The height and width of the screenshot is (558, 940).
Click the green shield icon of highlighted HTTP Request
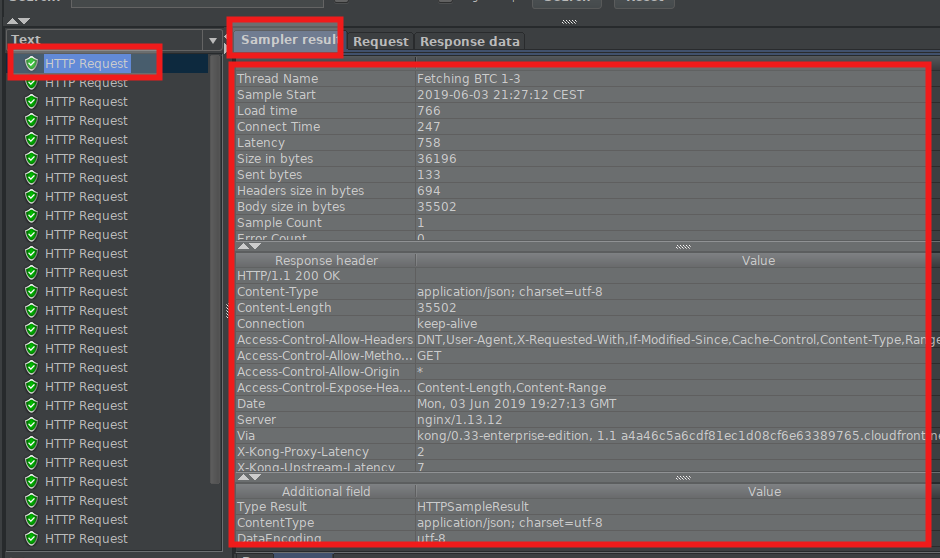coord(32,64)
